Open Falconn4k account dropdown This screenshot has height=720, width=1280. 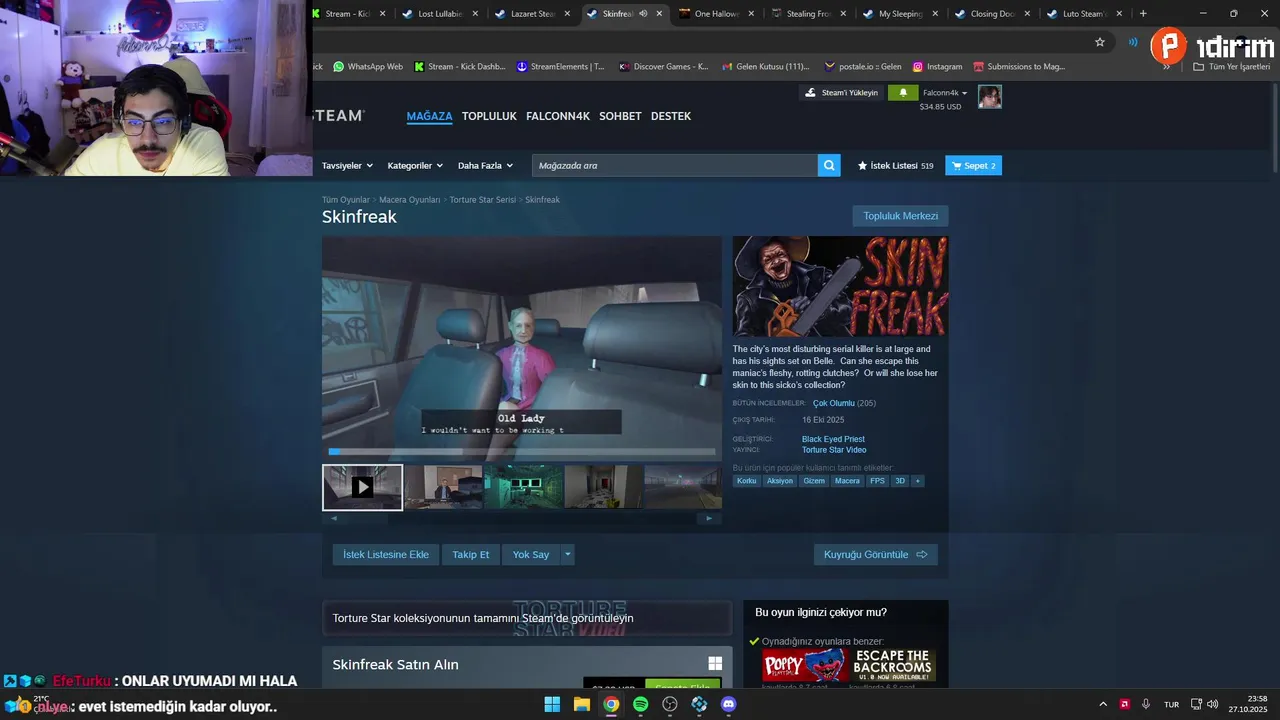(x=945, y=92)
